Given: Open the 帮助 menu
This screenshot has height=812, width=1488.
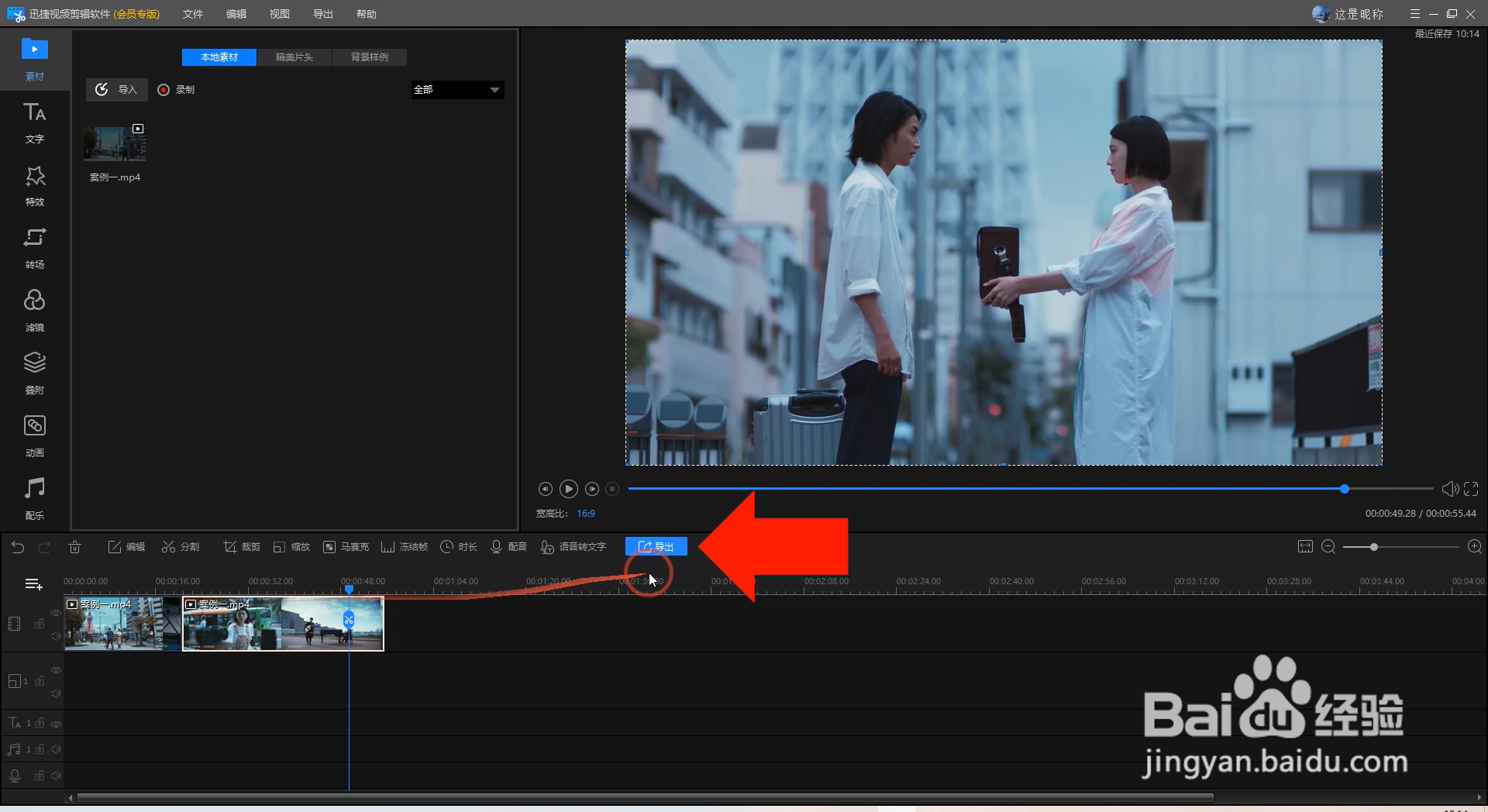Looking at the screenshot, I should click(367, 14).
